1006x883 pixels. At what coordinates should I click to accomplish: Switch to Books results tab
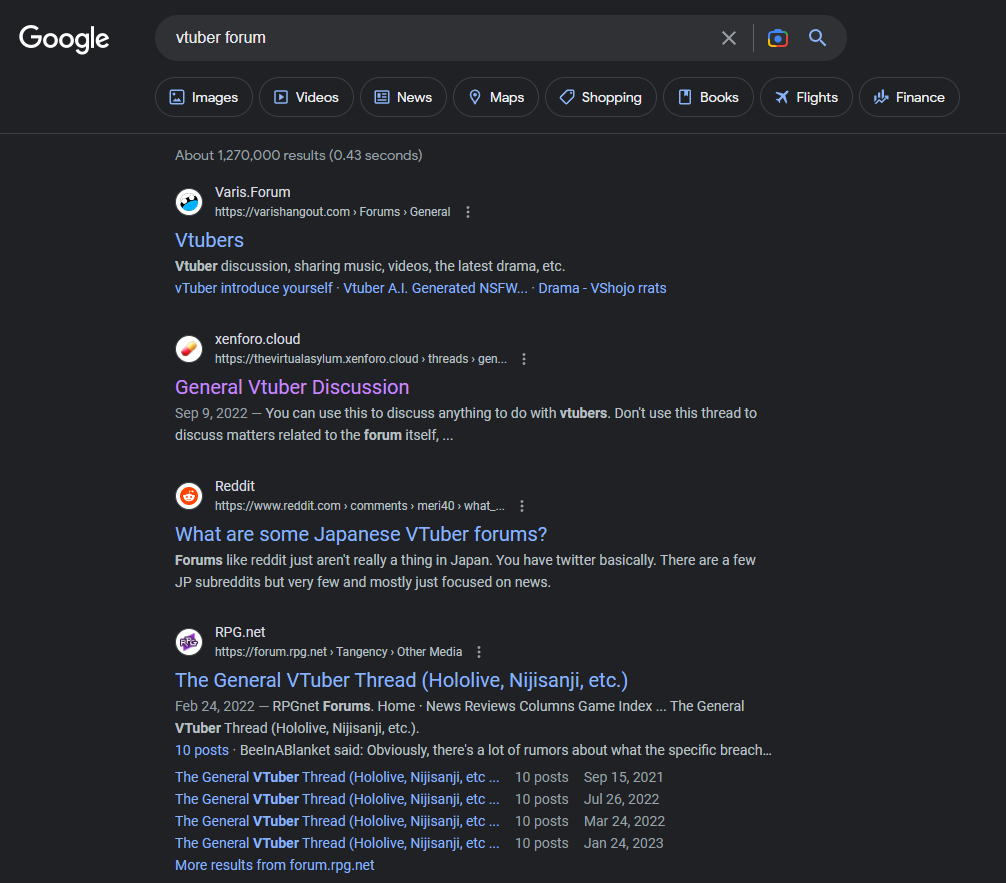coord(708,97)
